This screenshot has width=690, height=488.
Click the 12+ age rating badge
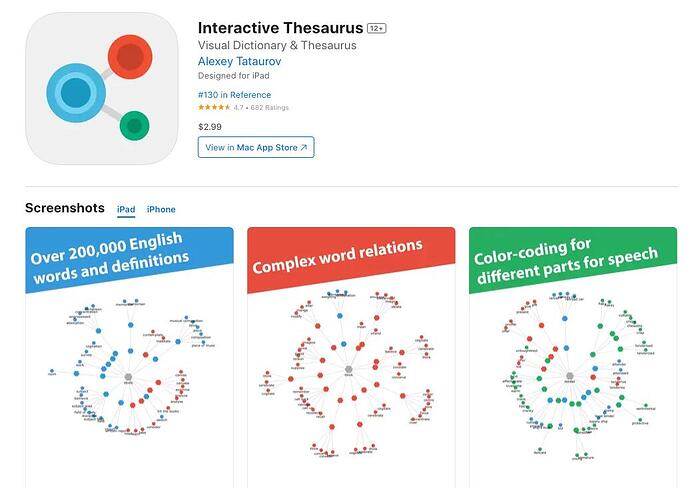click(x=377, y=28)
